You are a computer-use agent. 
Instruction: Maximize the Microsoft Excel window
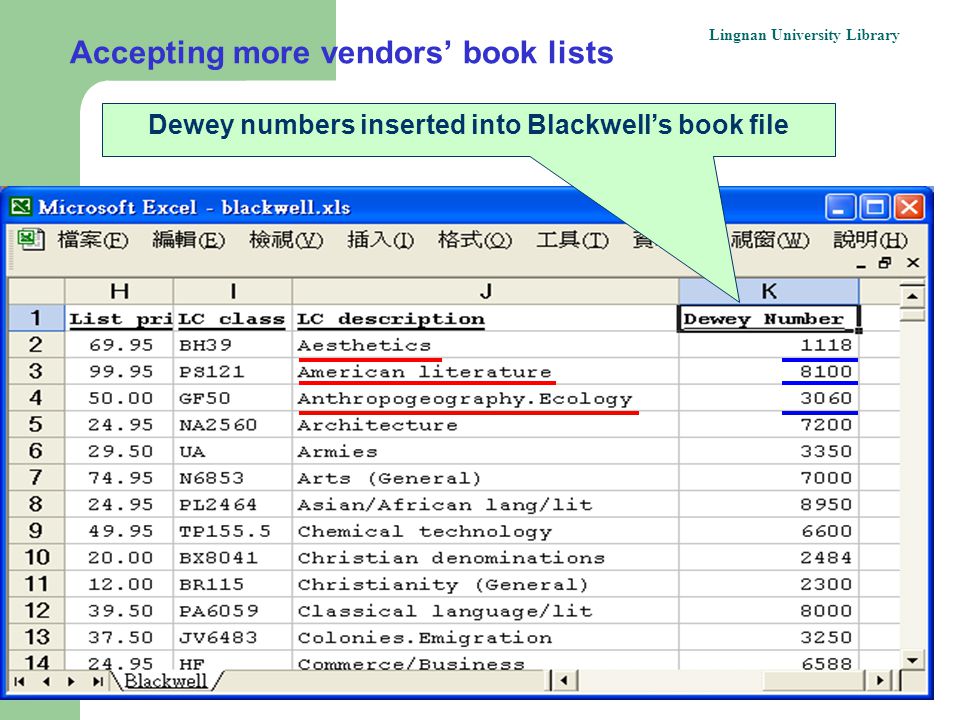point(875,207)
